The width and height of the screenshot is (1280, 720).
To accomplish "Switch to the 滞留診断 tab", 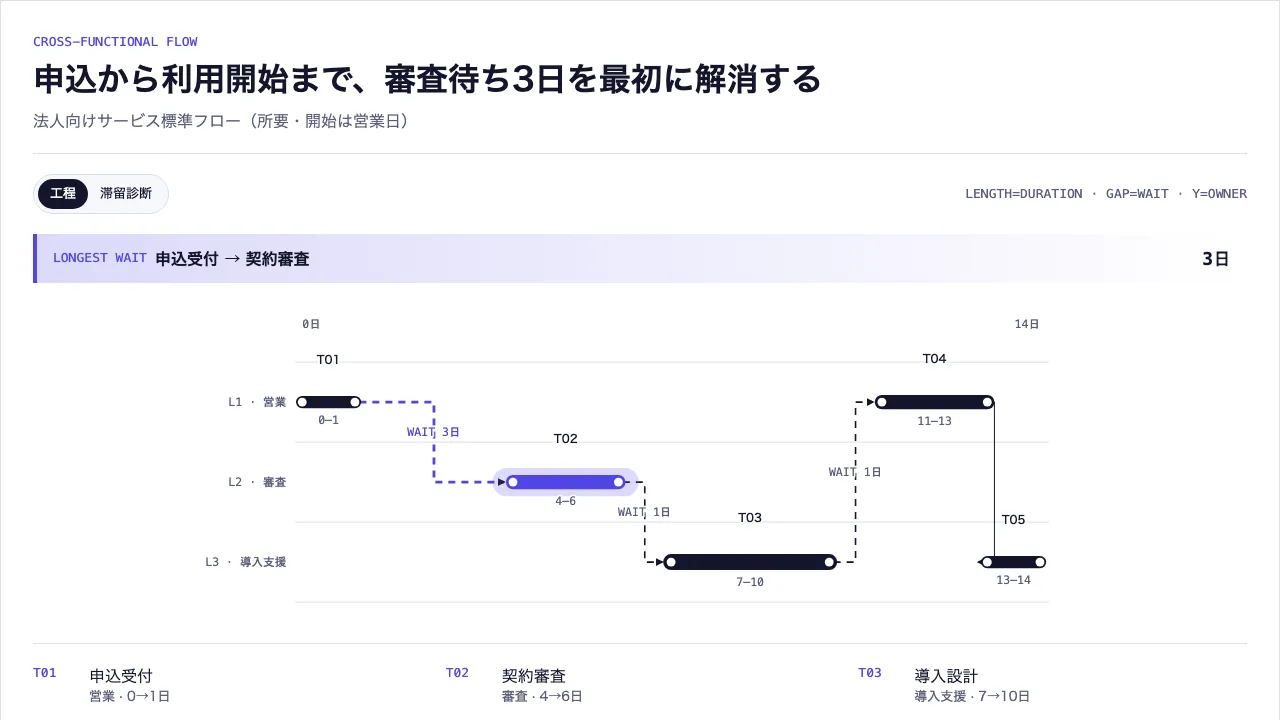I will pos(126,194).
